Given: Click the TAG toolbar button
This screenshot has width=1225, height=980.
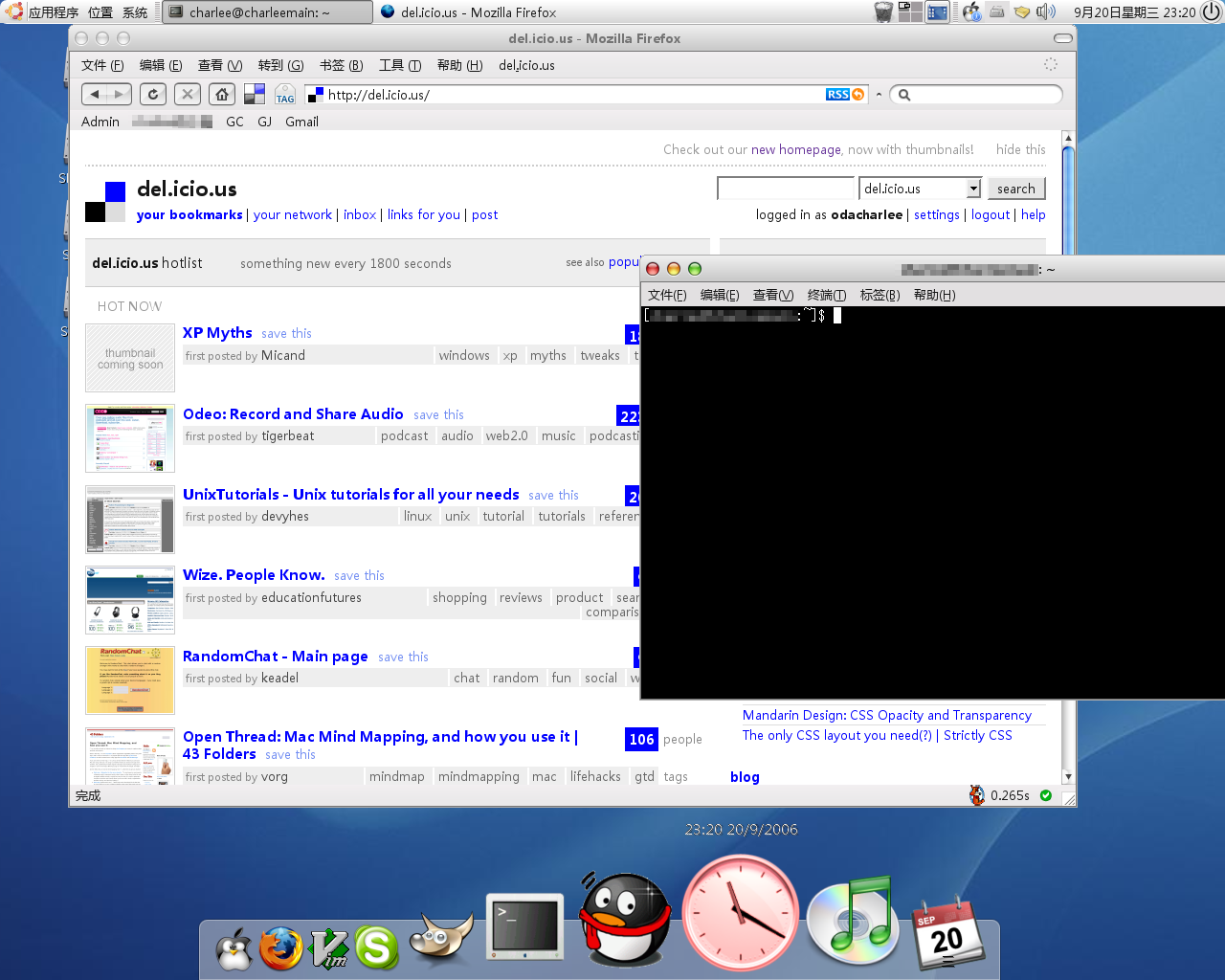Looking at the screenshot, I should pos(285,95).
